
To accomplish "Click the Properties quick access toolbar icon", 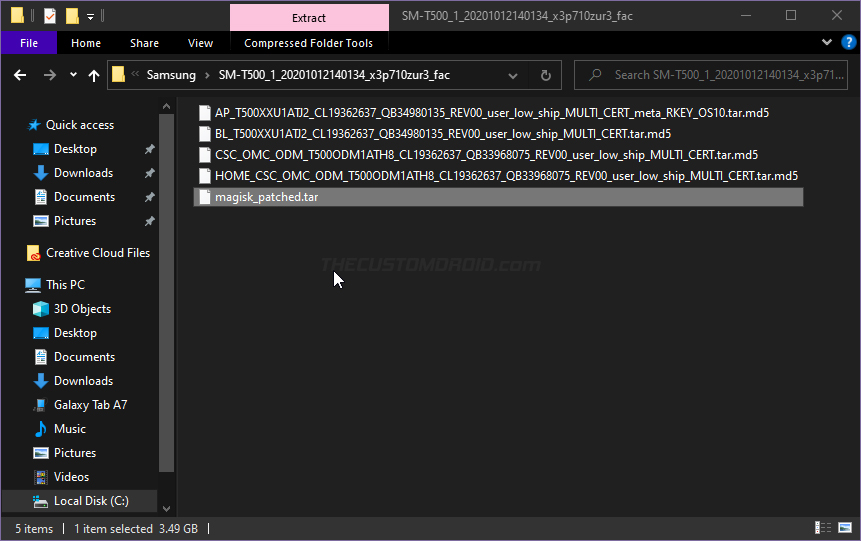I will point(50,16).
